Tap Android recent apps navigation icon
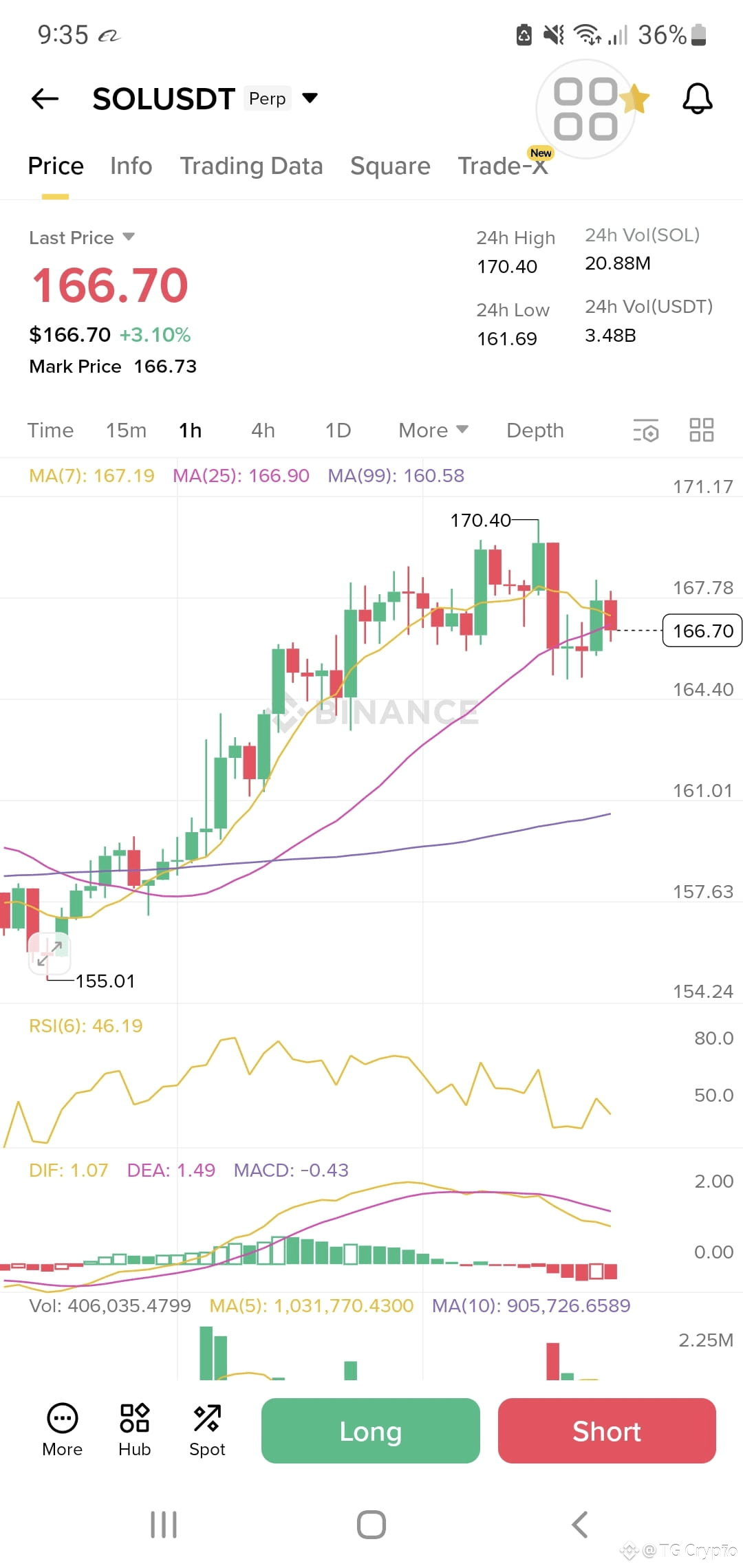Screen dimensions: 743x1568 pos(164,1525)
